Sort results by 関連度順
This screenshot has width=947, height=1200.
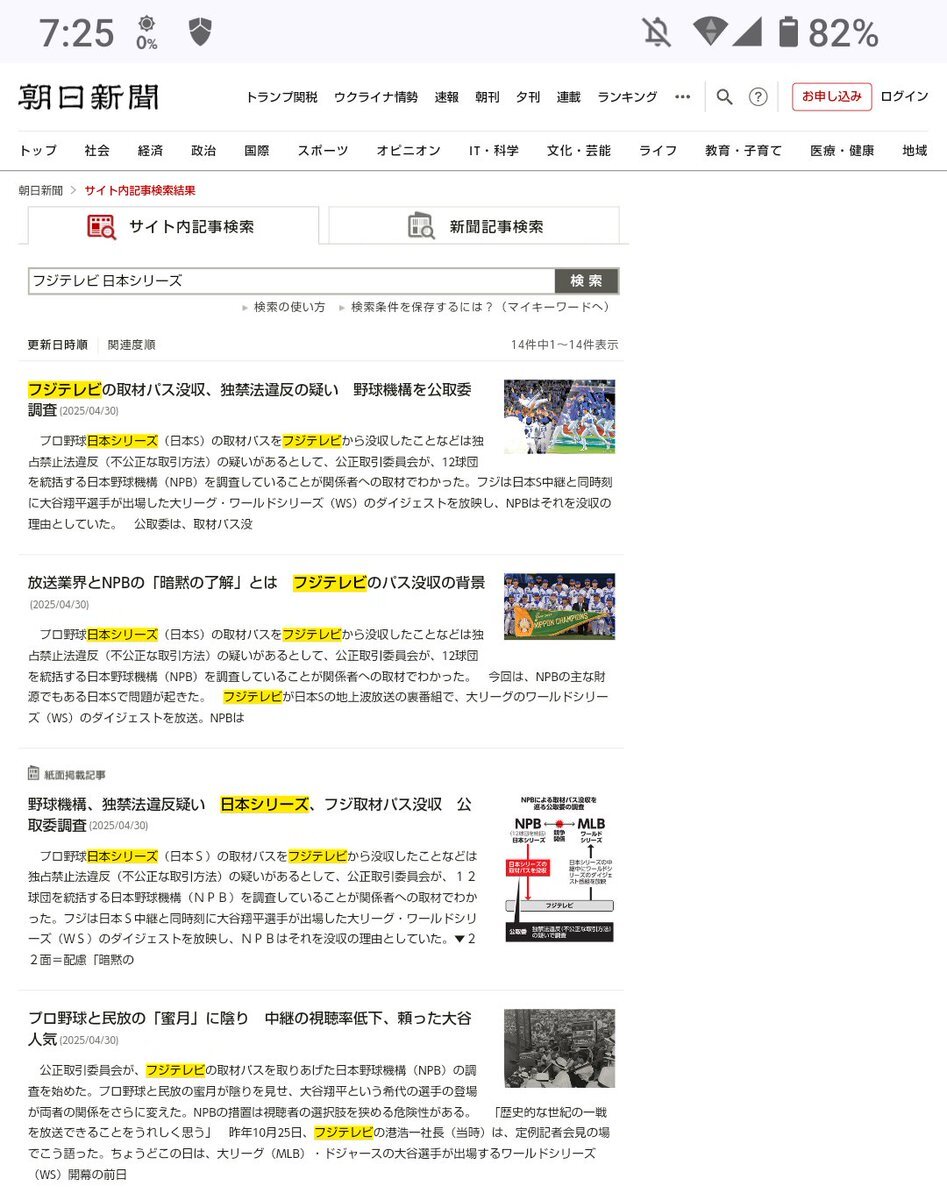(131, 345)
